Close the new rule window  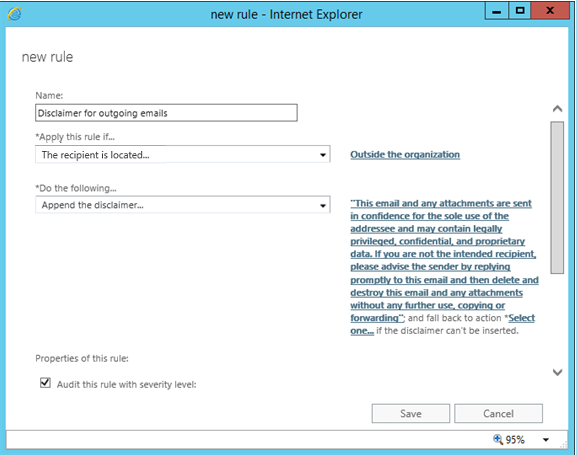click(x=550, y=11)
